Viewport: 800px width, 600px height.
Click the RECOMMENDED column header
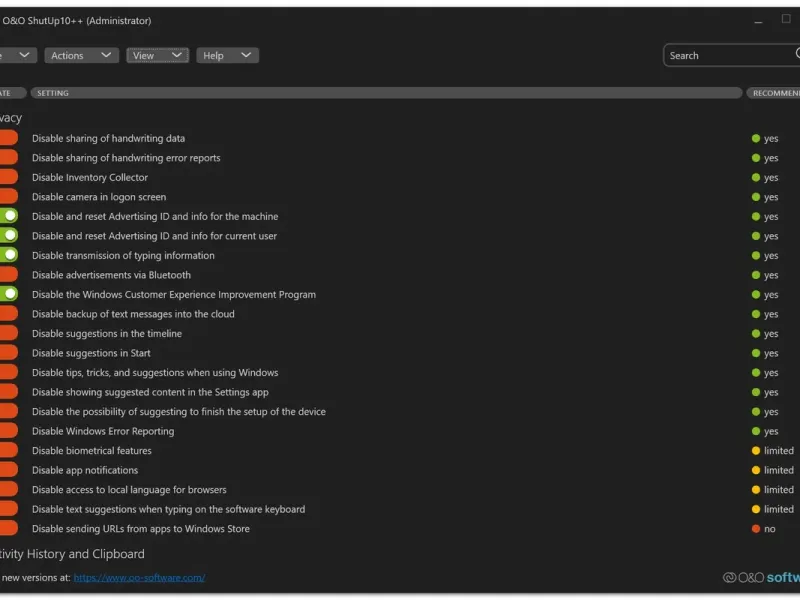pyautogui.click(x=773, y=93)
